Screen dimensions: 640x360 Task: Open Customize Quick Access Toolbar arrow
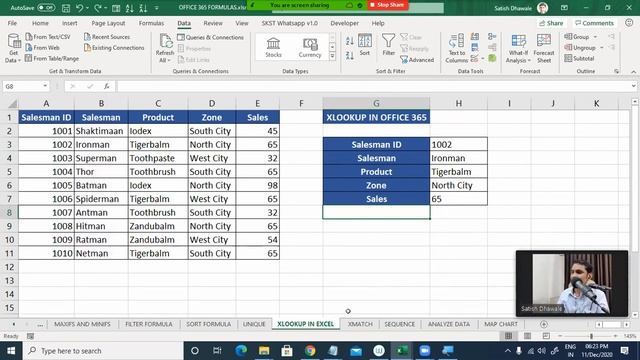tap(157, 8)
